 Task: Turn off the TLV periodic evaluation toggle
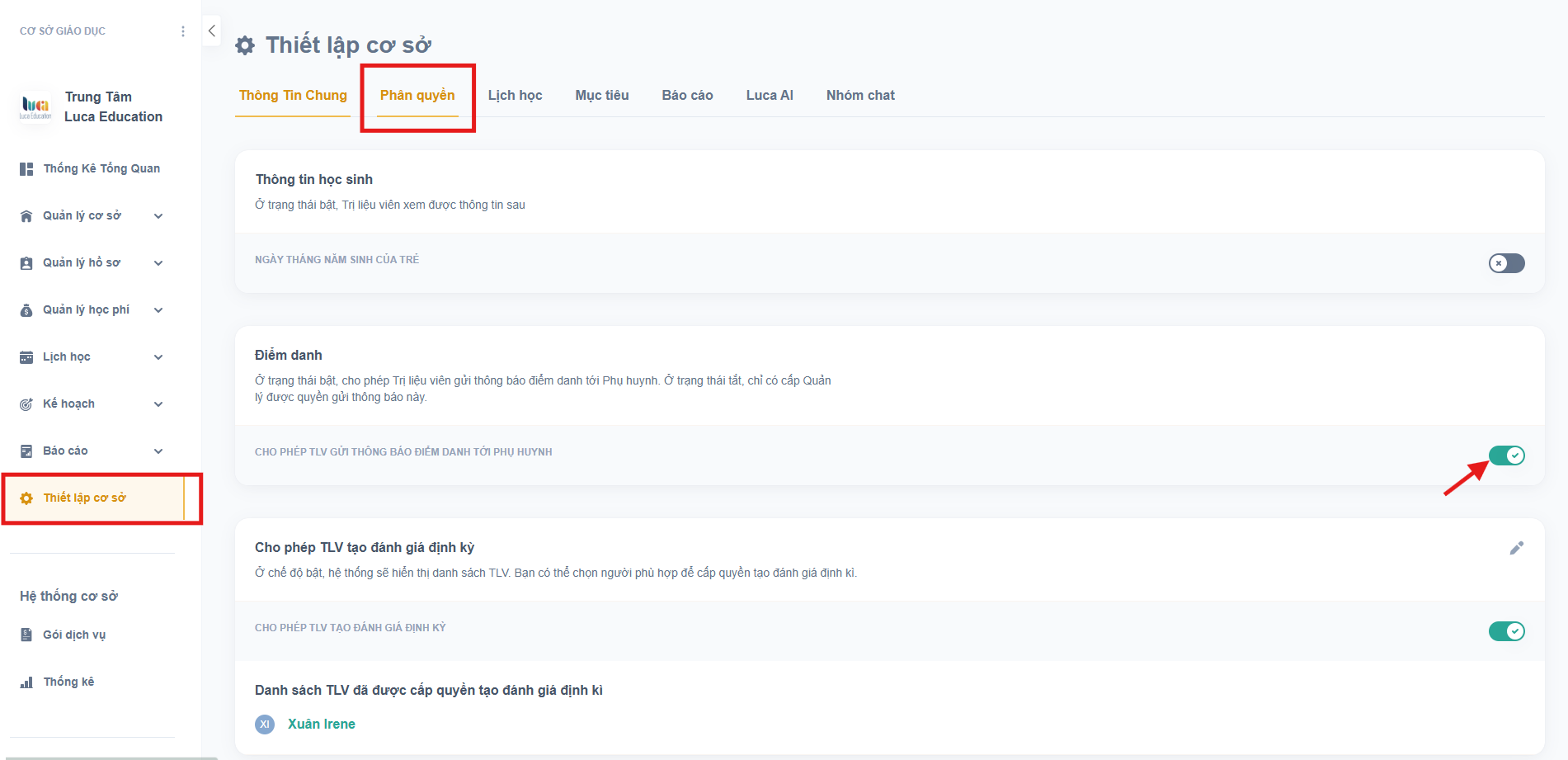coord(1506,631)
